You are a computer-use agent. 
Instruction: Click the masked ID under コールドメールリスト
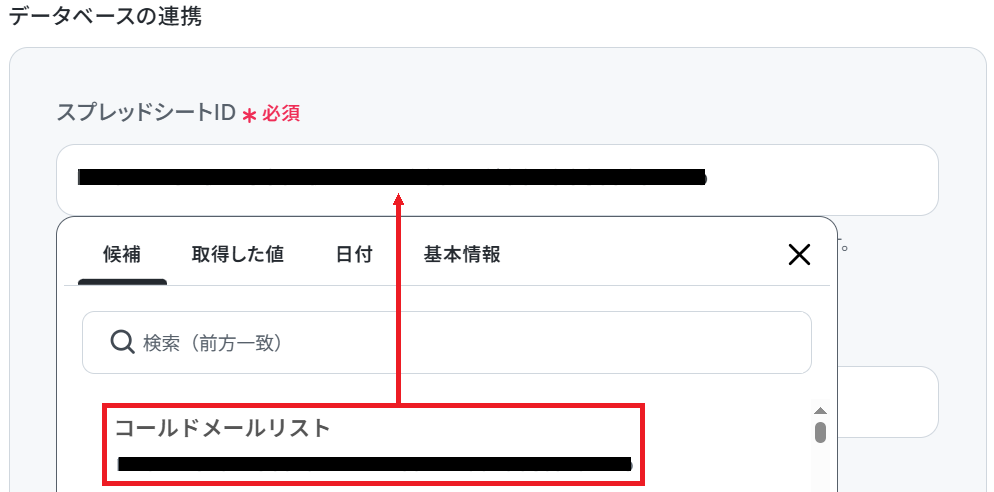pyautogui.click(x=375, y=464)
